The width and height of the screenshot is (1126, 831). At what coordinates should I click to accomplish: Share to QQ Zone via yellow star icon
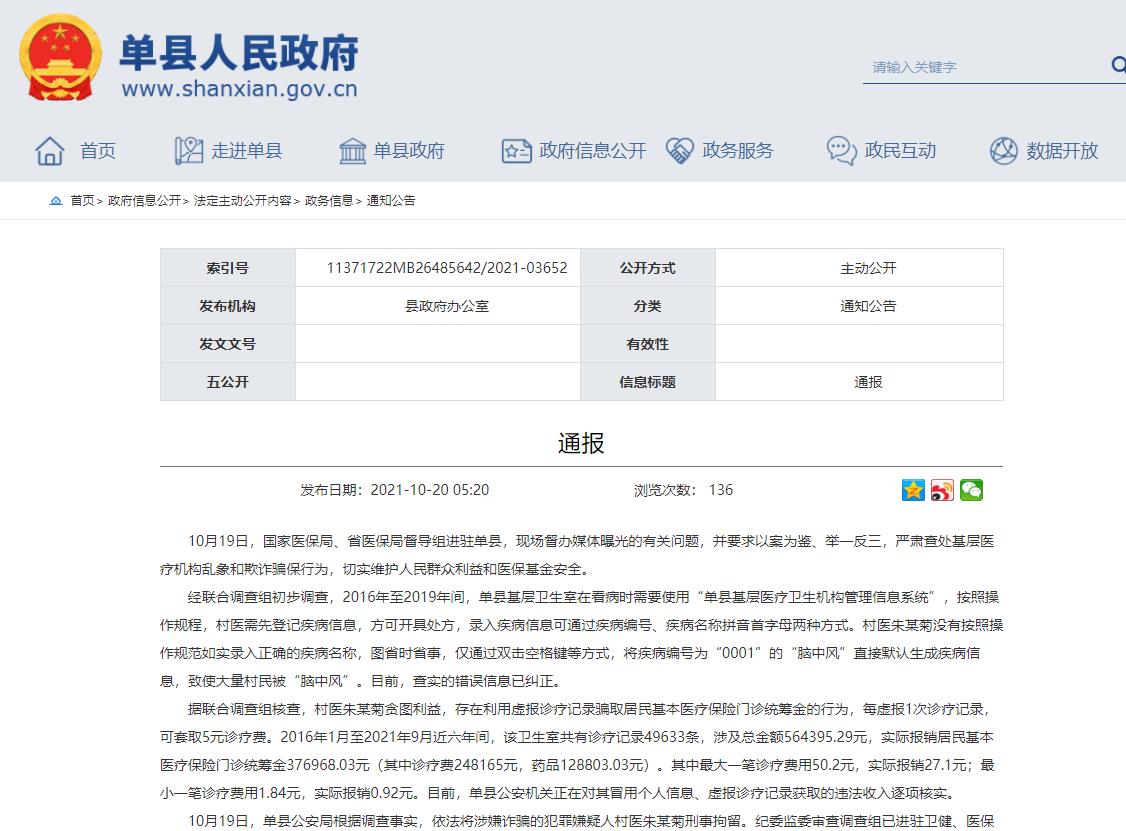click(x=913, y=490)
